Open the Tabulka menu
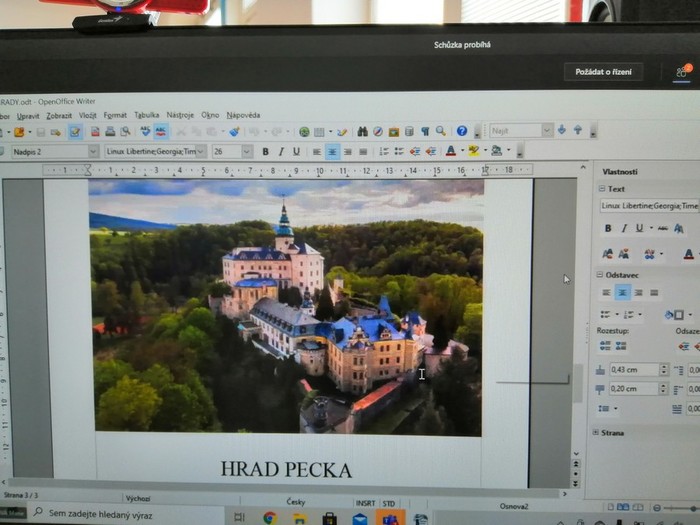700x525 pixels. [146, 115]
